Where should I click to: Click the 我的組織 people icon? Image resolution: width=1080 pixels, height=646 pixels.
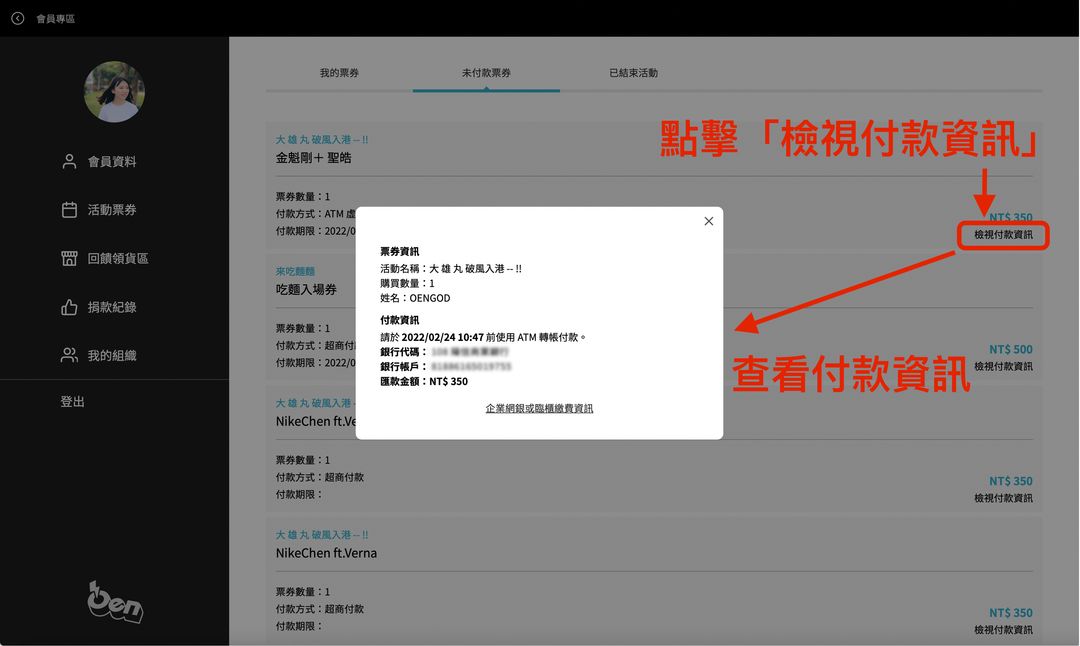(x=69, y=355)
